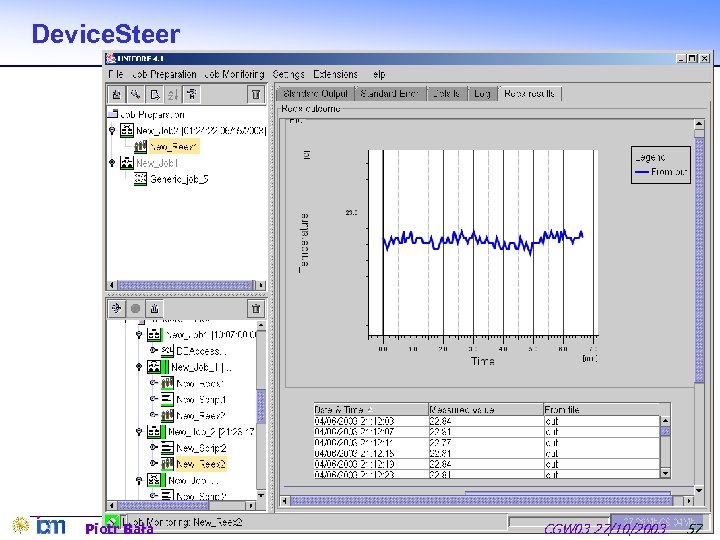Switch to the Log tab
This screenshot has height=540, width=720.
tap(482, 94)
